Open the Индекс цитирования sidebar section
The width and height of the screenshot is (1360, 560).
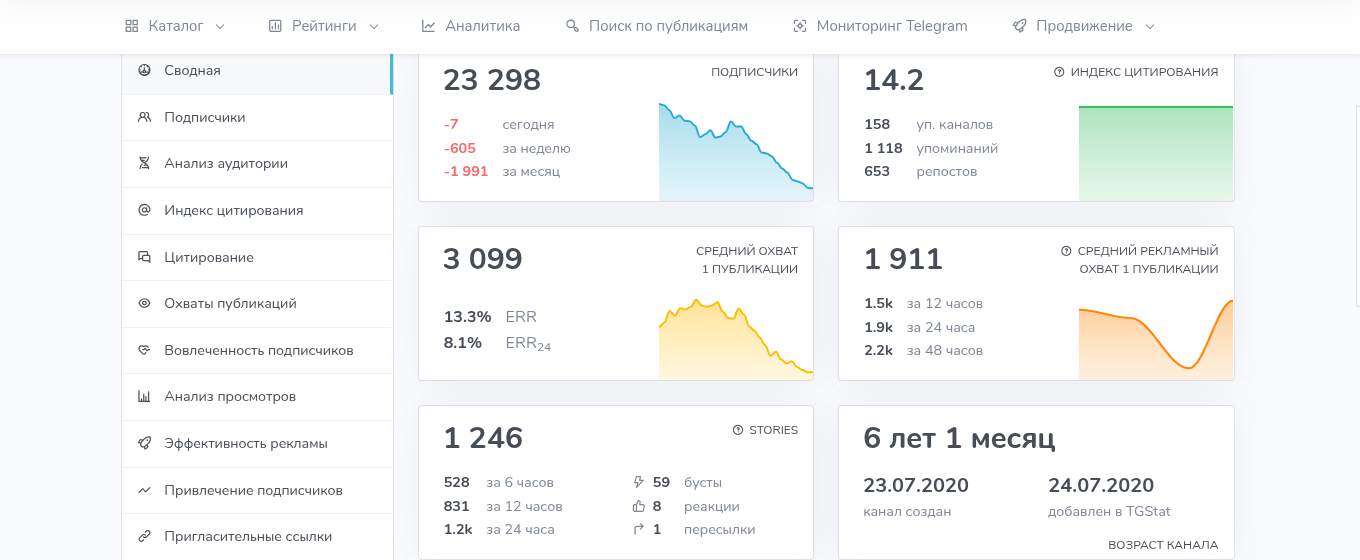[x=256, y=210]
